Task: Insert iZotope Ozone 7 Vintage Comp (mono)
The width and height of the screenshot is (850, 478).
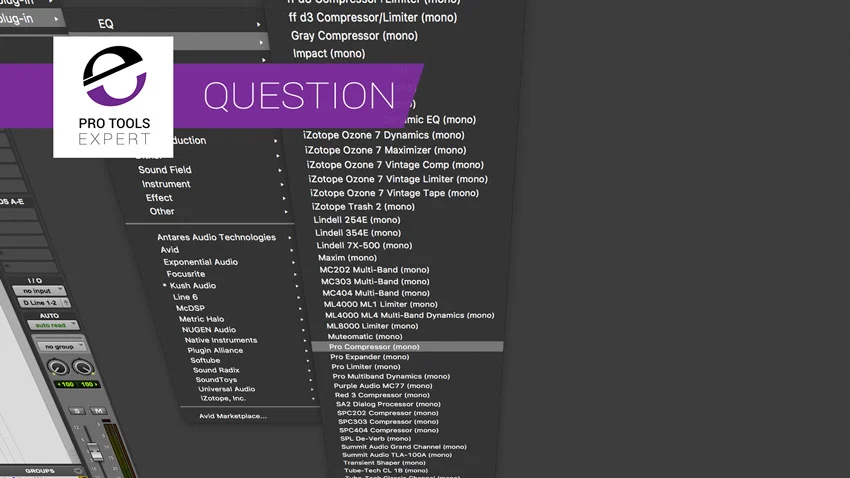Action: click(395, 165)
